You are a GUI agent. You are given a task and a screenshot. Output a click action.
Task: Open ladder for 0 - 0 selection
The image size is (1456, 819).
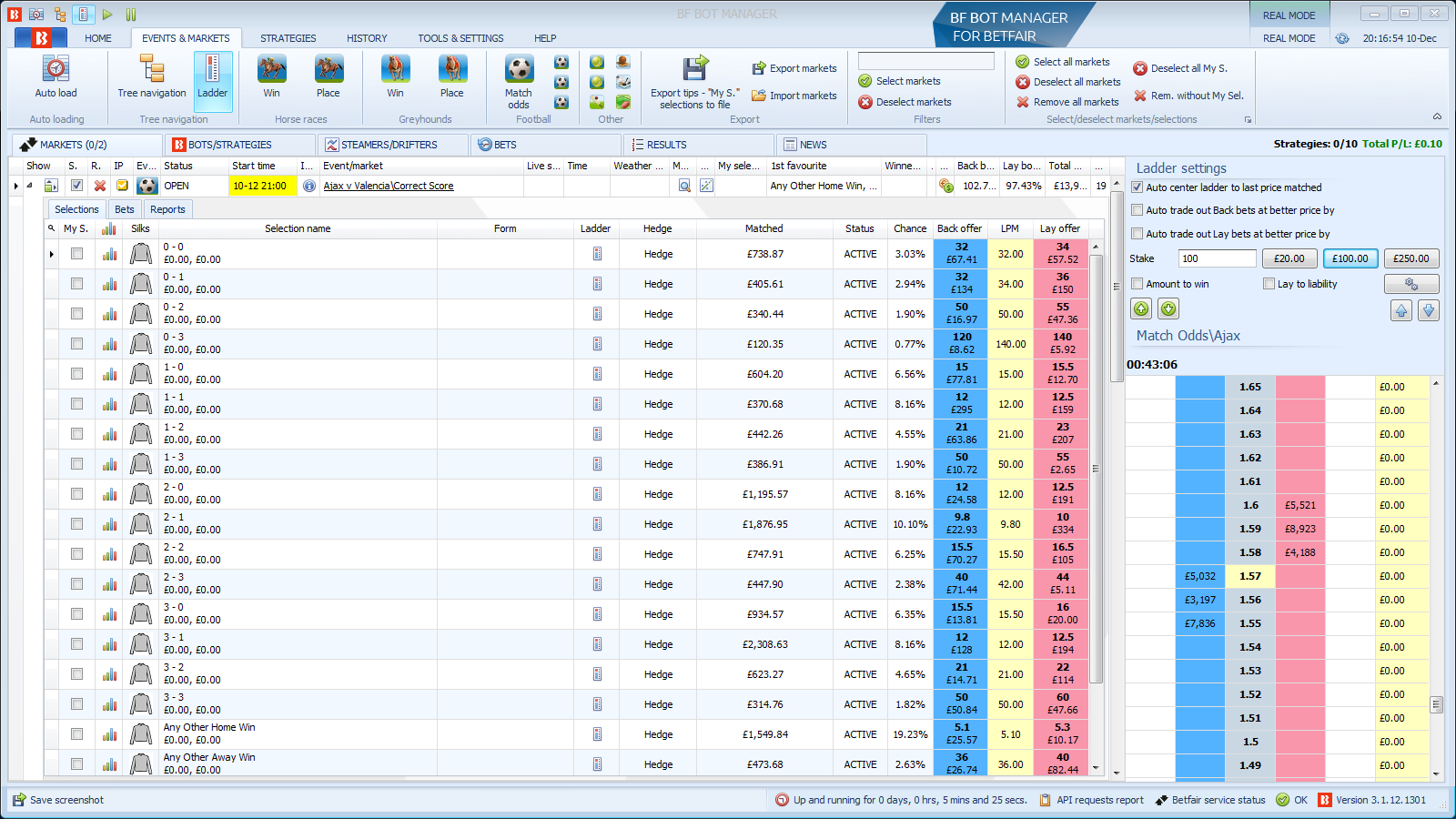[597, 254]
